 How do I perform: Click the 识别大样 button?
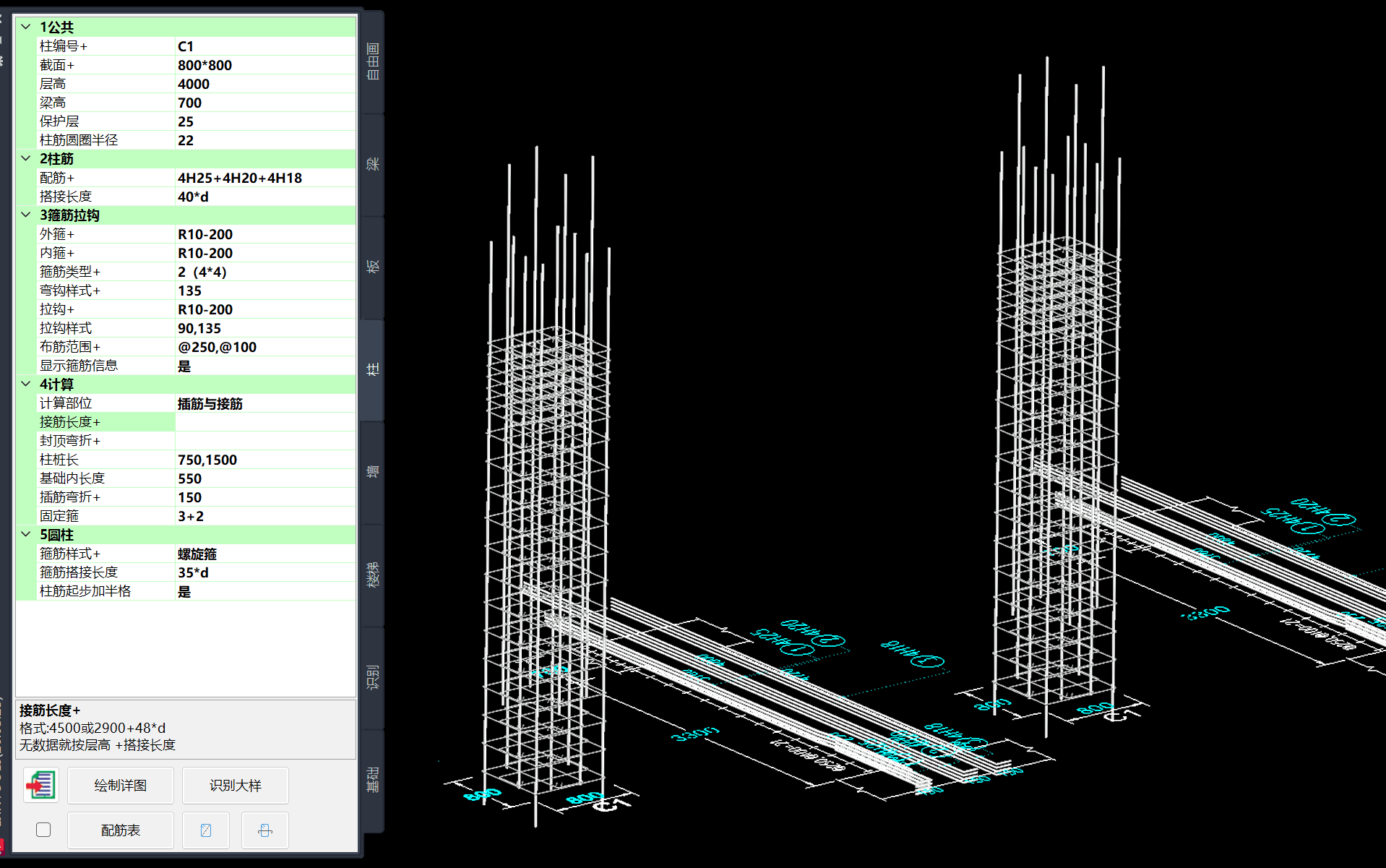[236, 786]
